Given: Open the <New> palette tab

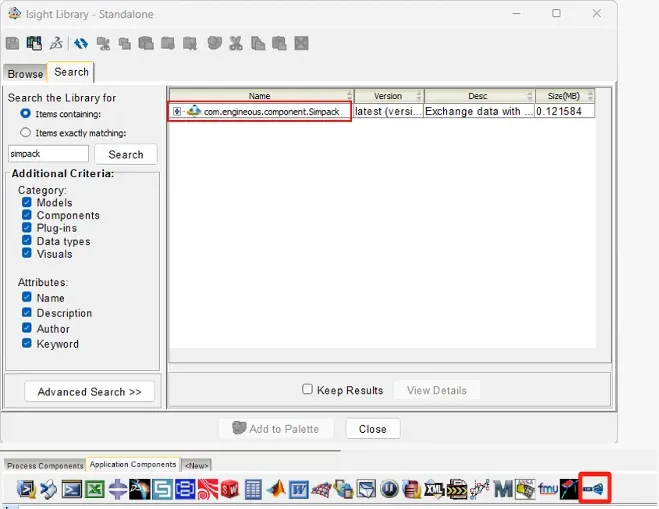Looking at the screenshot, I should (x=196, y=466).
